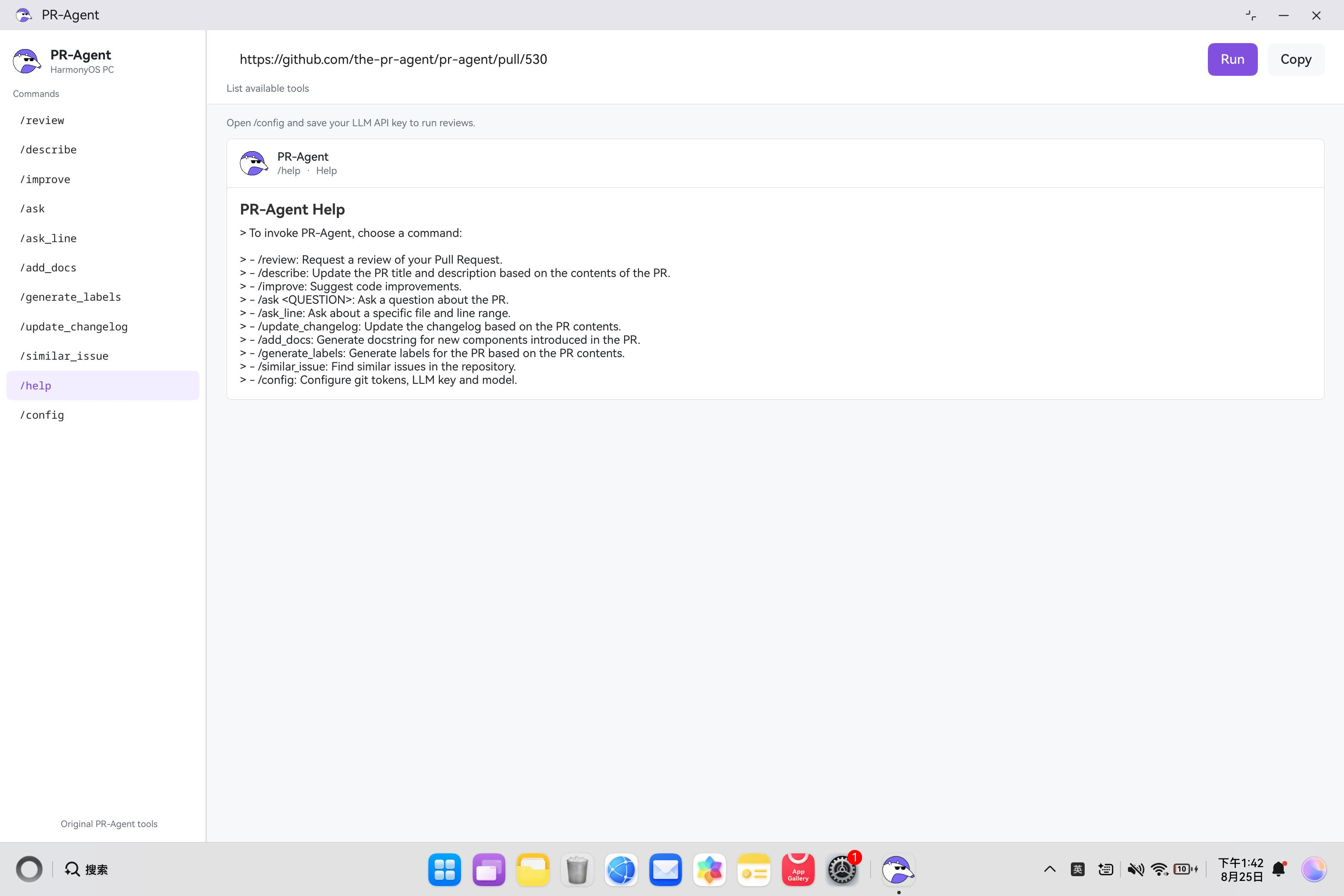Select the /add_docs command

tap(103, 268)
